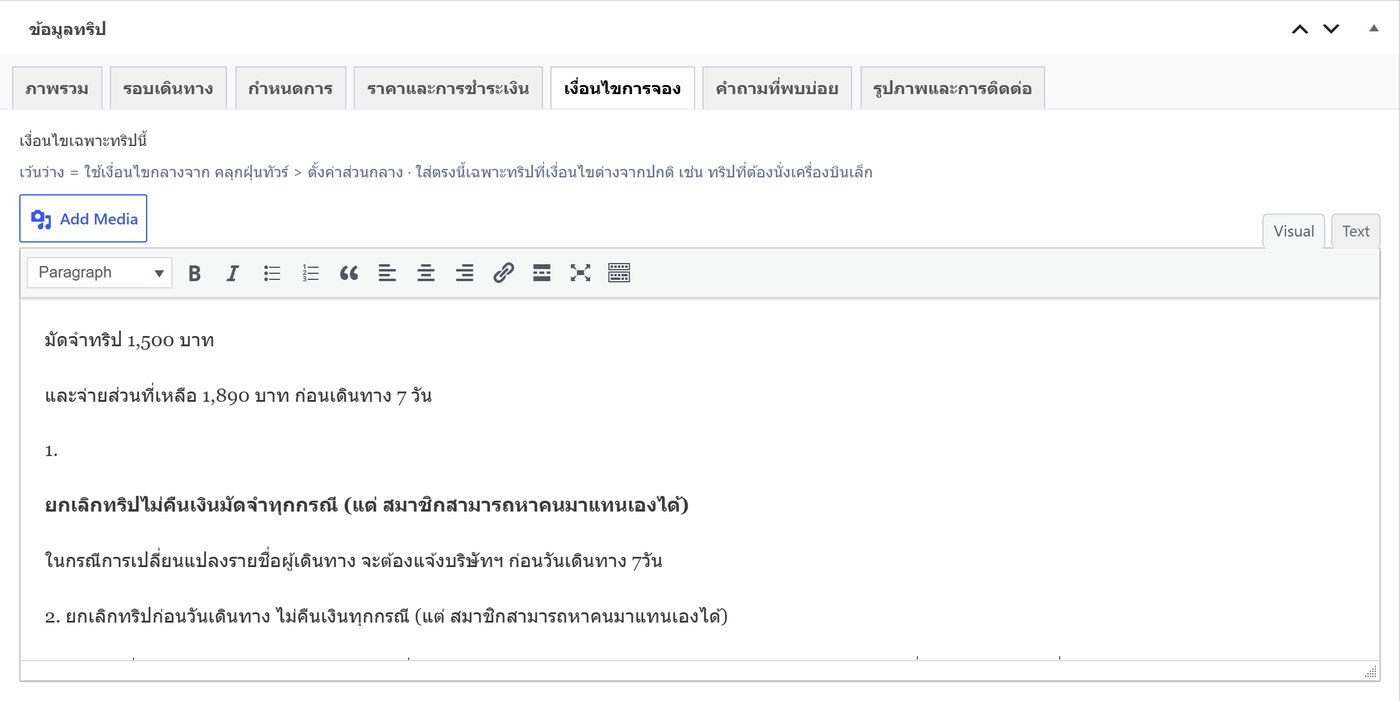Viewport: 1400px width, 701px height.
Task: Align text left
Action: [387, 273]
